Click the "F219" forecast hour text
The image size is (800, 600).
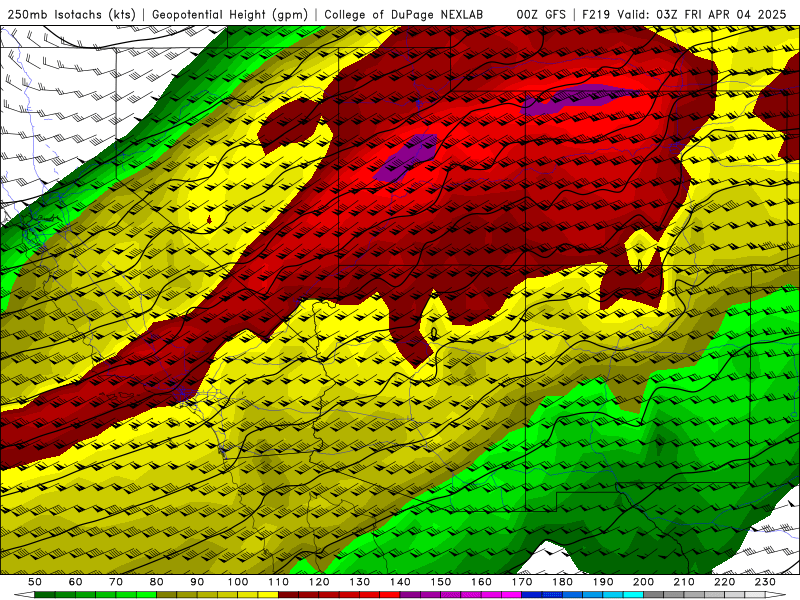(596, 14)
